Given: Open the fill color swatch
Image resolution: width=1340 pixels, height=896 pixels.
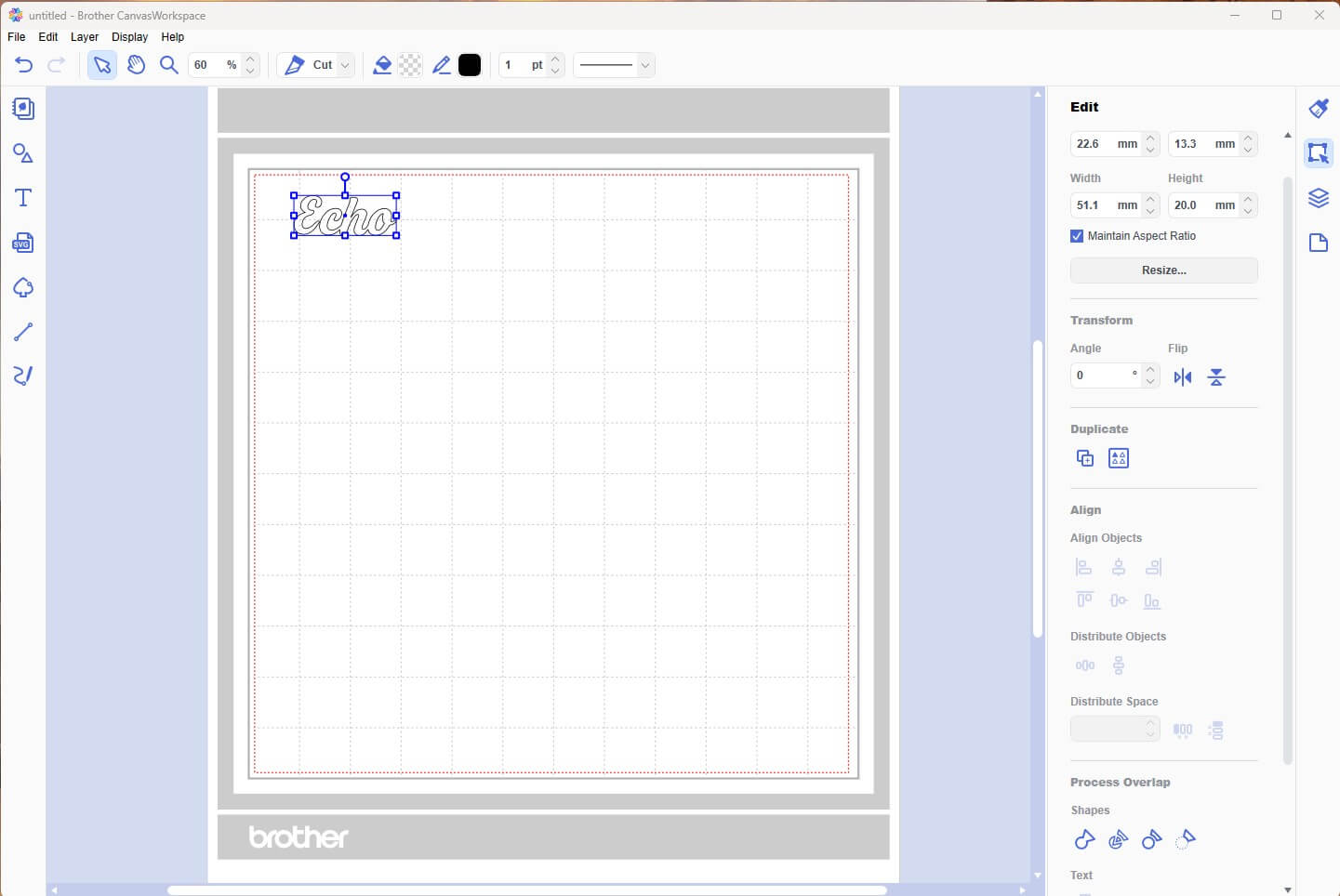Looking at the screenshot, I should [x=410, y=65].
